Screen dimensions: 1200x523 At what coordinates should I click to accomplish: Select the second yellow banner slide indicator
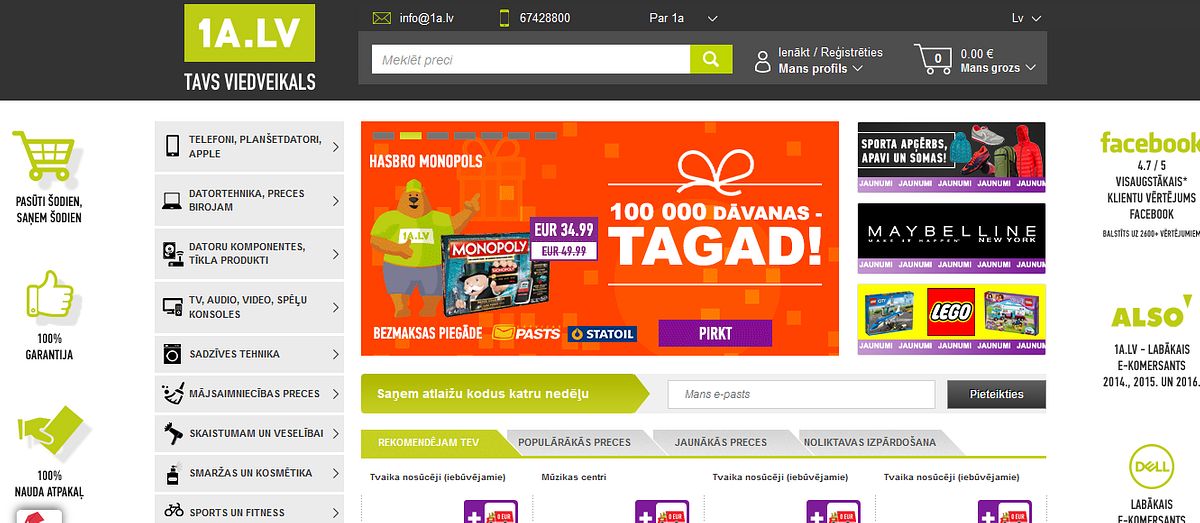pyautogui.click(x=411, y=135)
